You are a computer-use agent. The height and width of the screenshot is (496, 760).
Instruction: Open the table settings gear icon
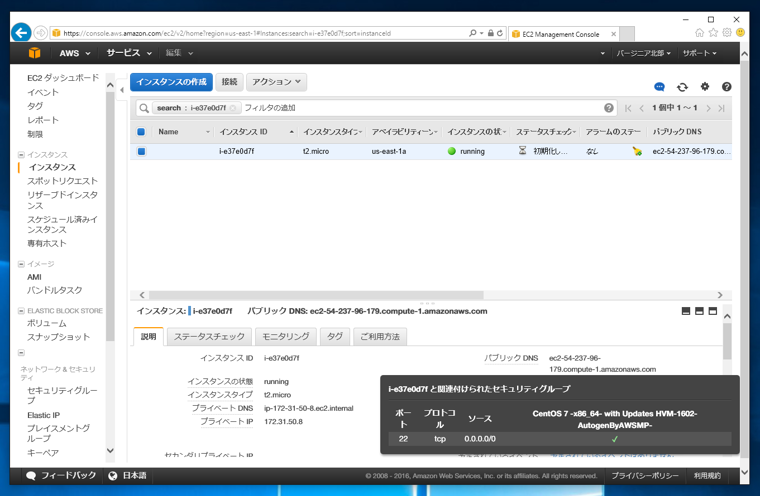[x=705, y=86]
